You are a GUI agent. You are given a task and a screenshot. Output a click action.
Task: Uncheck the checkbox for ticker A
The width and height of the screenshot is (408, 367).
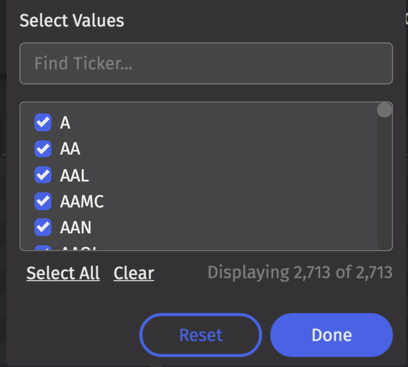tap(43, 123)
